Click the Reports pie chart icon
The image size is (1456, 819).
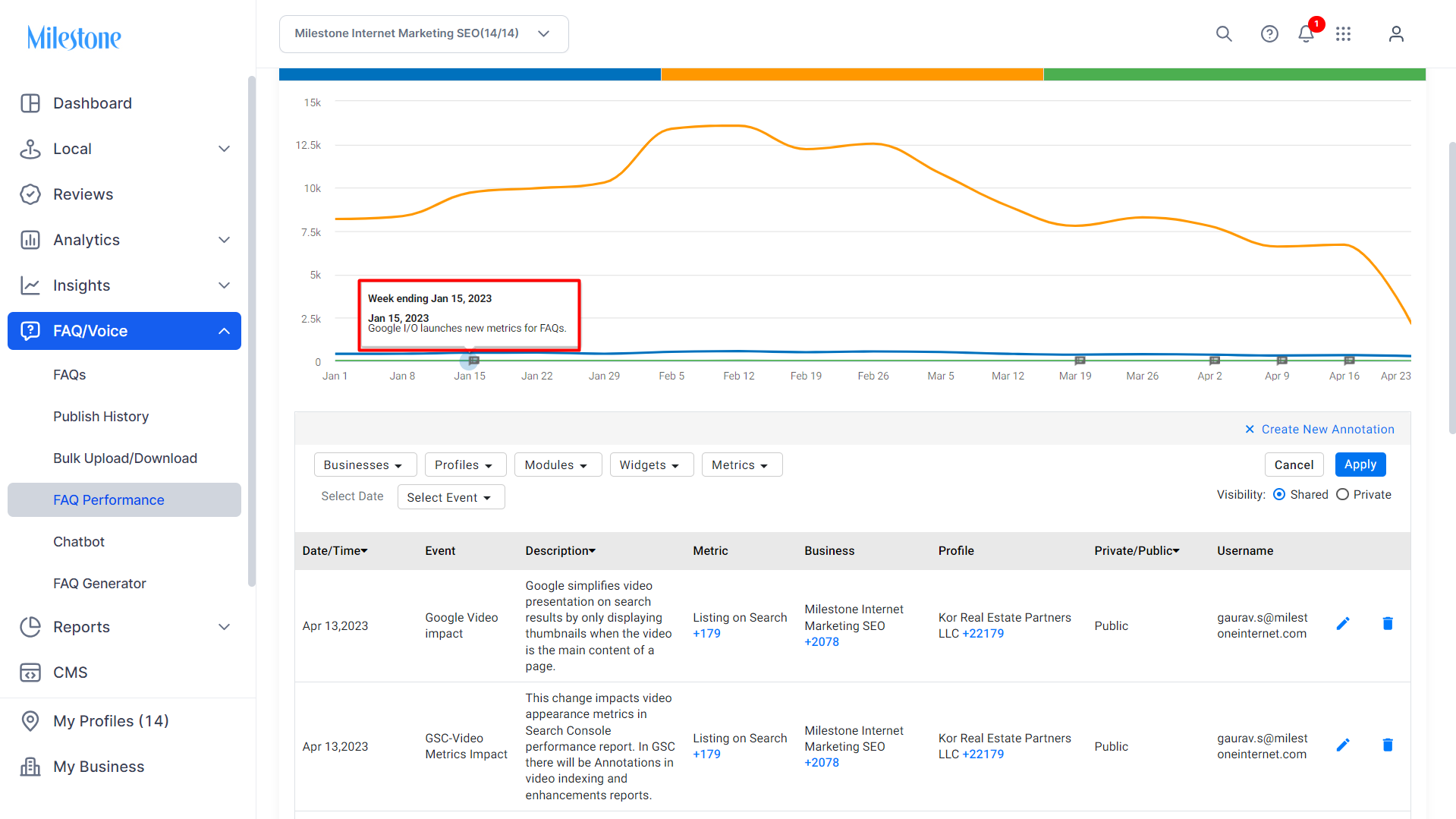[x=30, y=627]
